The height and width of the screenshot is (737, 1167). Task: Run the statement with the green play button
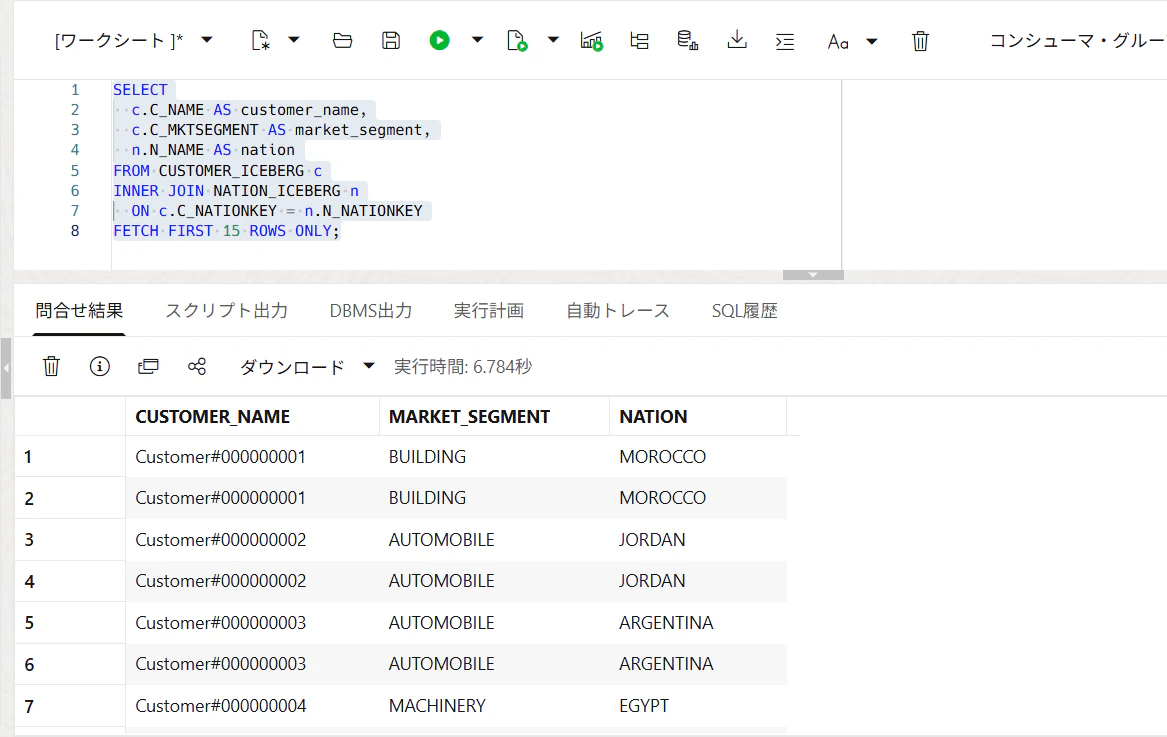[439, 40]
